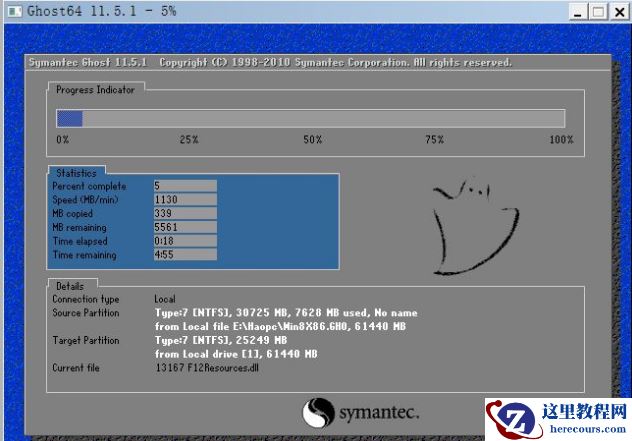Click the MB remaining label
This screenshot has width=632, height=441.
pos(79,227)
